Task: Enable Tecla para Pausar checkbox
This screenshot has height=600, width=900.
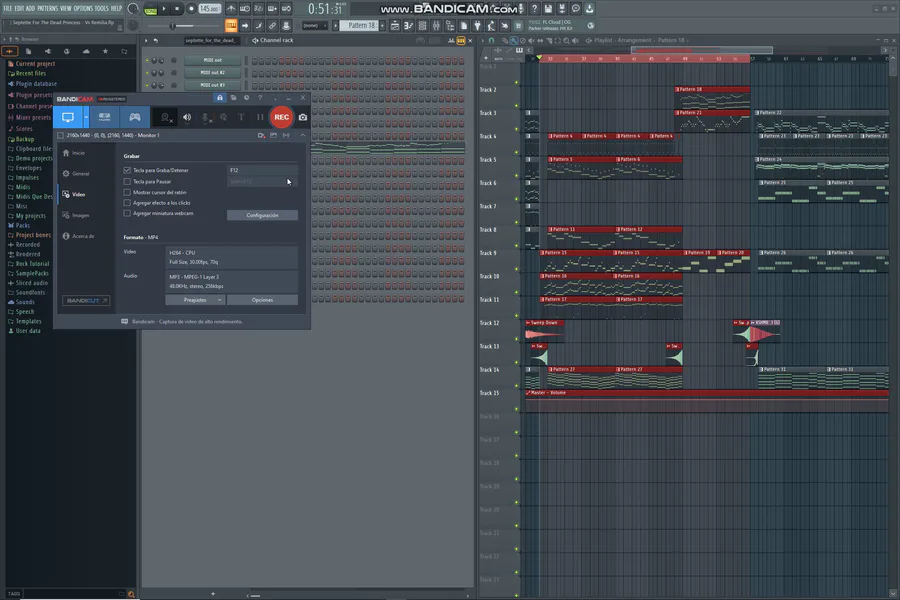Action: coord(127,181)
